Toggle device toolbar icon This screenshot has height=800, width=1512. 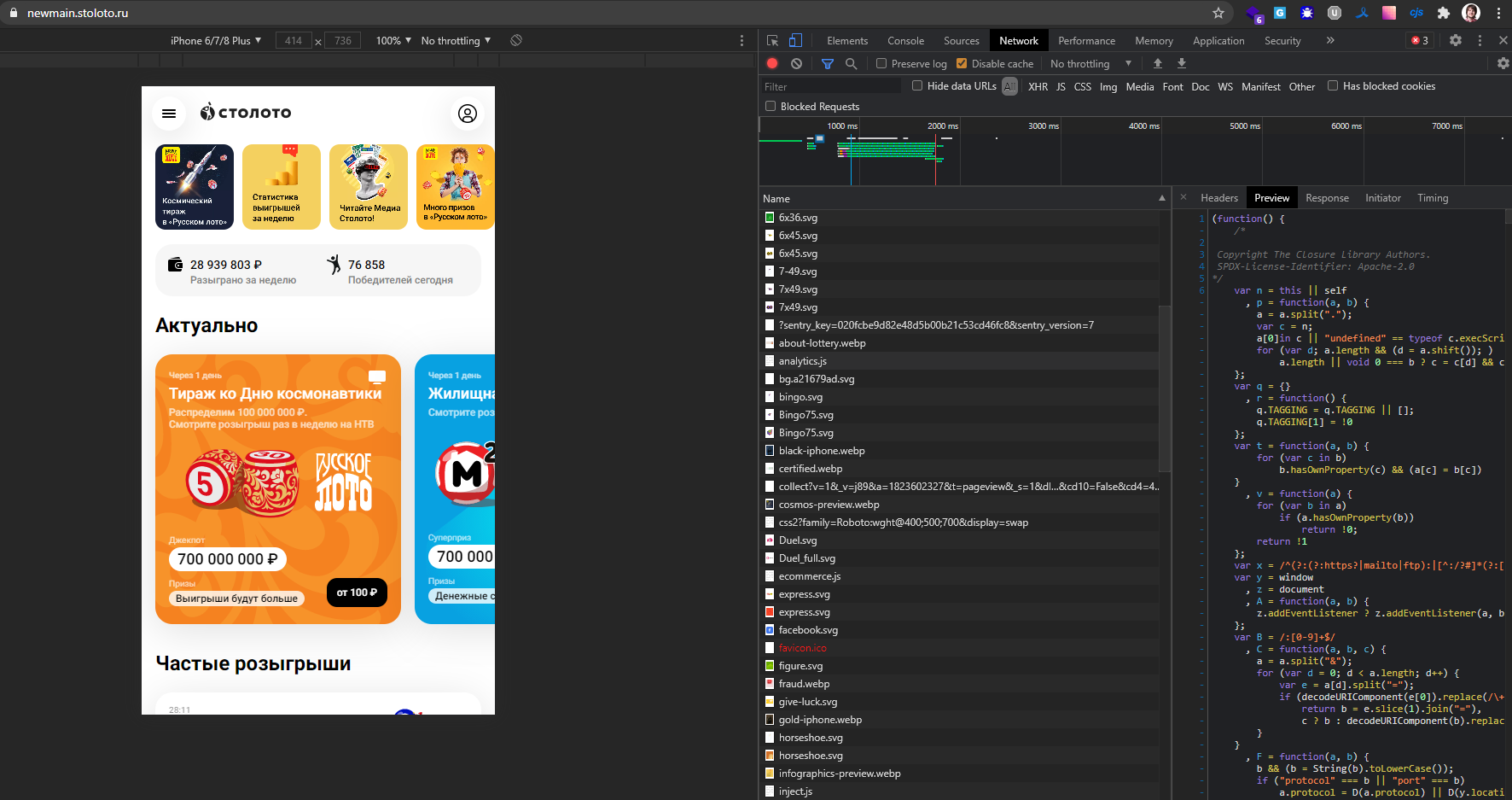point(795,40)
